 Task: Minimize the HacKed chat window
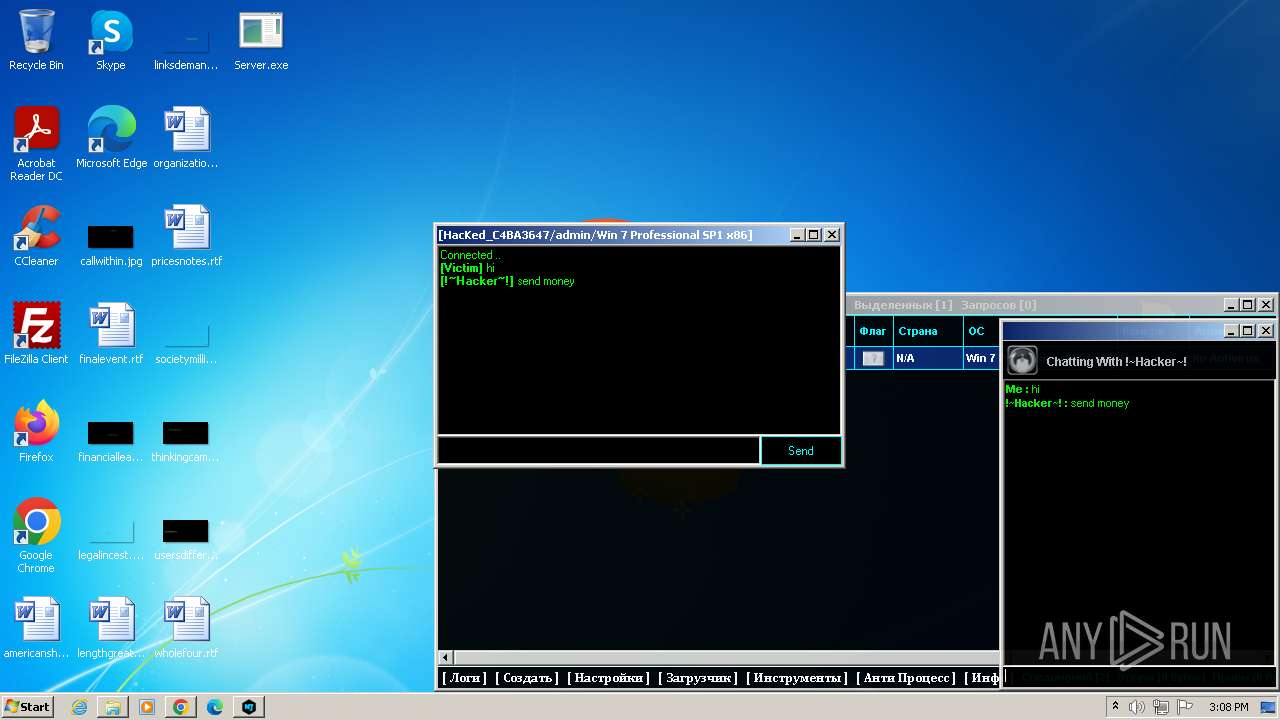(x=796, y=235)
